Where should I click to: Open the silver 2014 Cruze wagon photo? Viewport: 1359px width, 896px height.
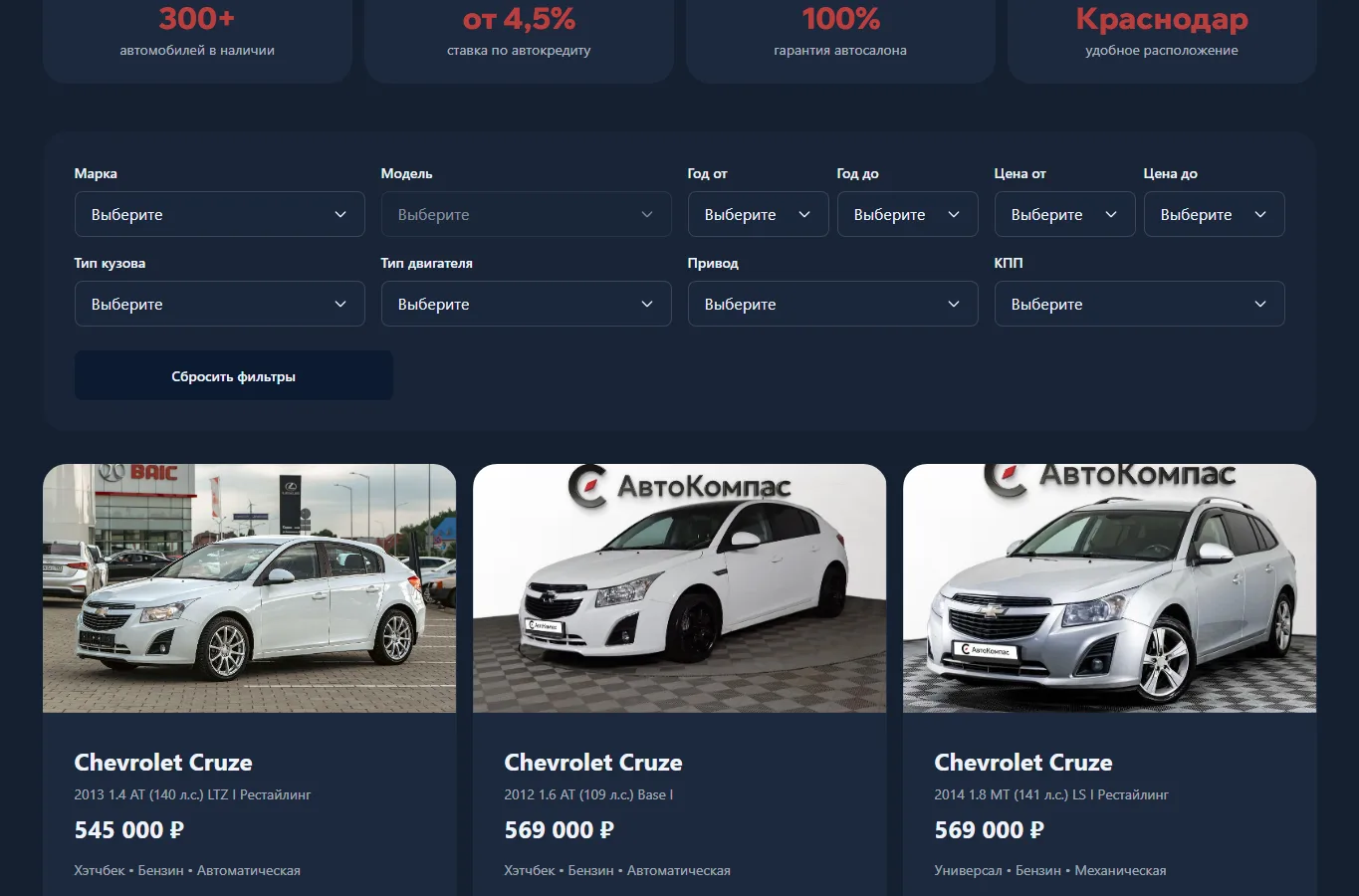(x=1110, y=588)
